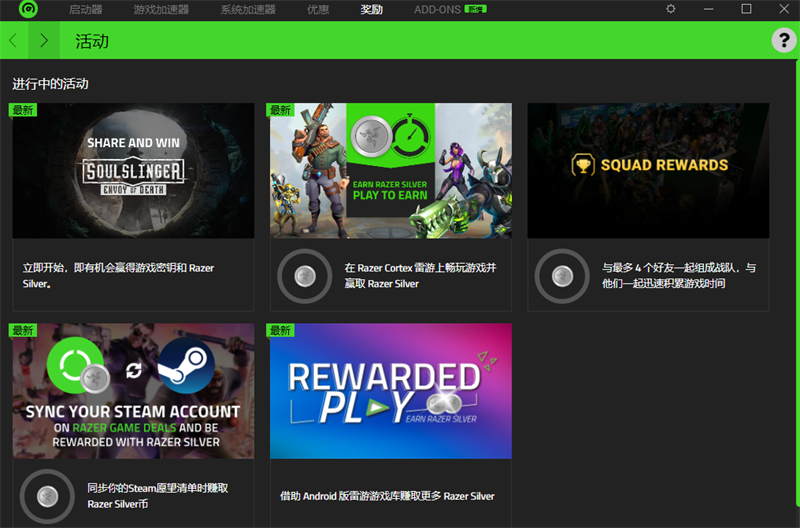Open the Rewarded Play banner
This screenshot has width=800, height=528.
click(391, 391)
